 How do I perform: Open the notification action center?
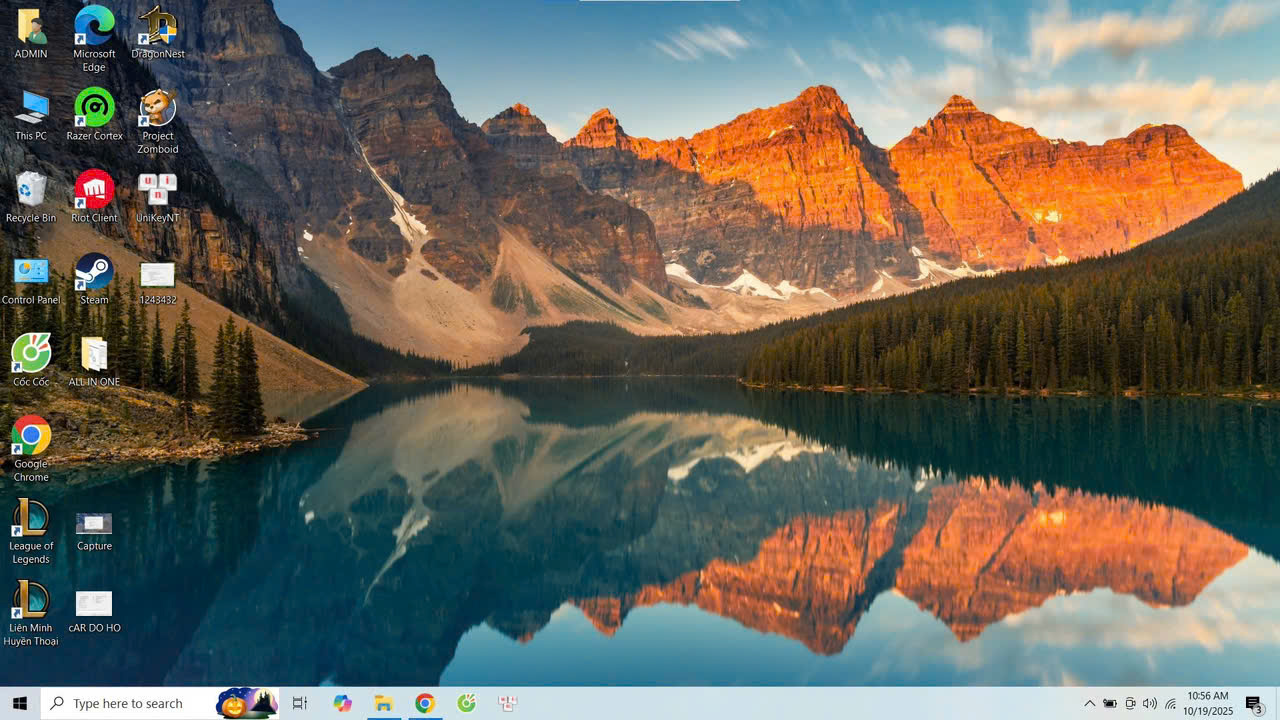point(1254,704)
